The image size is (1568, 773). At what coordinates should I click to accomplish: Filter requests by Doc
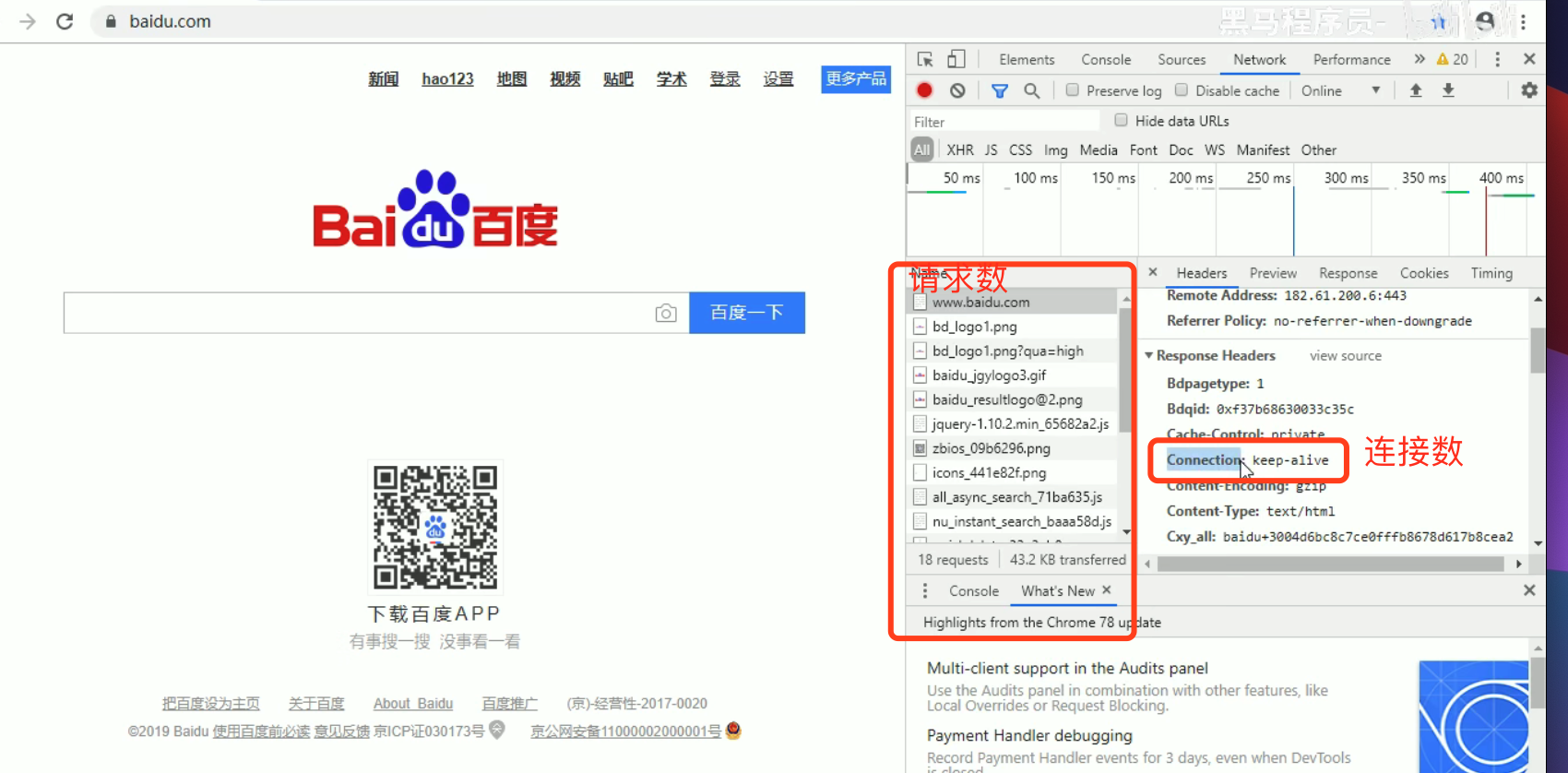[x=1181, y=149]
